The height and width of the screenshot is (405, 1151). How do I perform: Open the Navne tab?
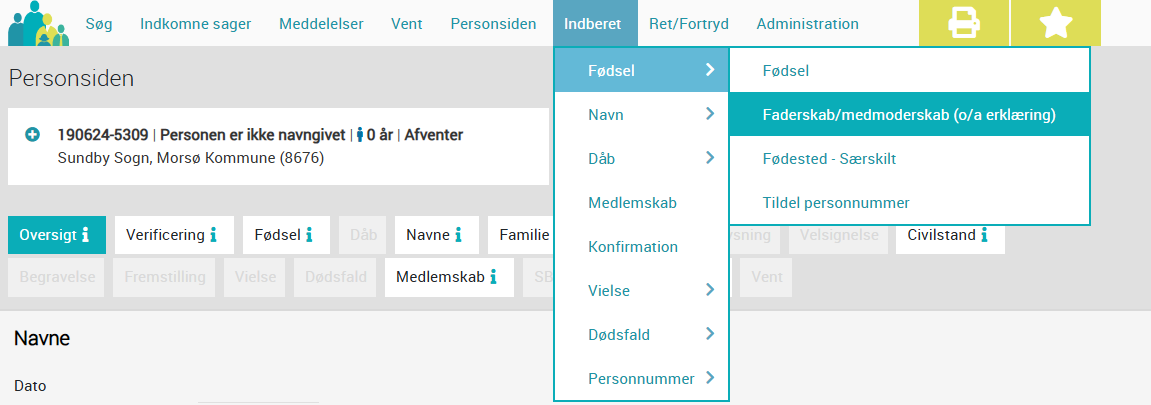(437, 235)
